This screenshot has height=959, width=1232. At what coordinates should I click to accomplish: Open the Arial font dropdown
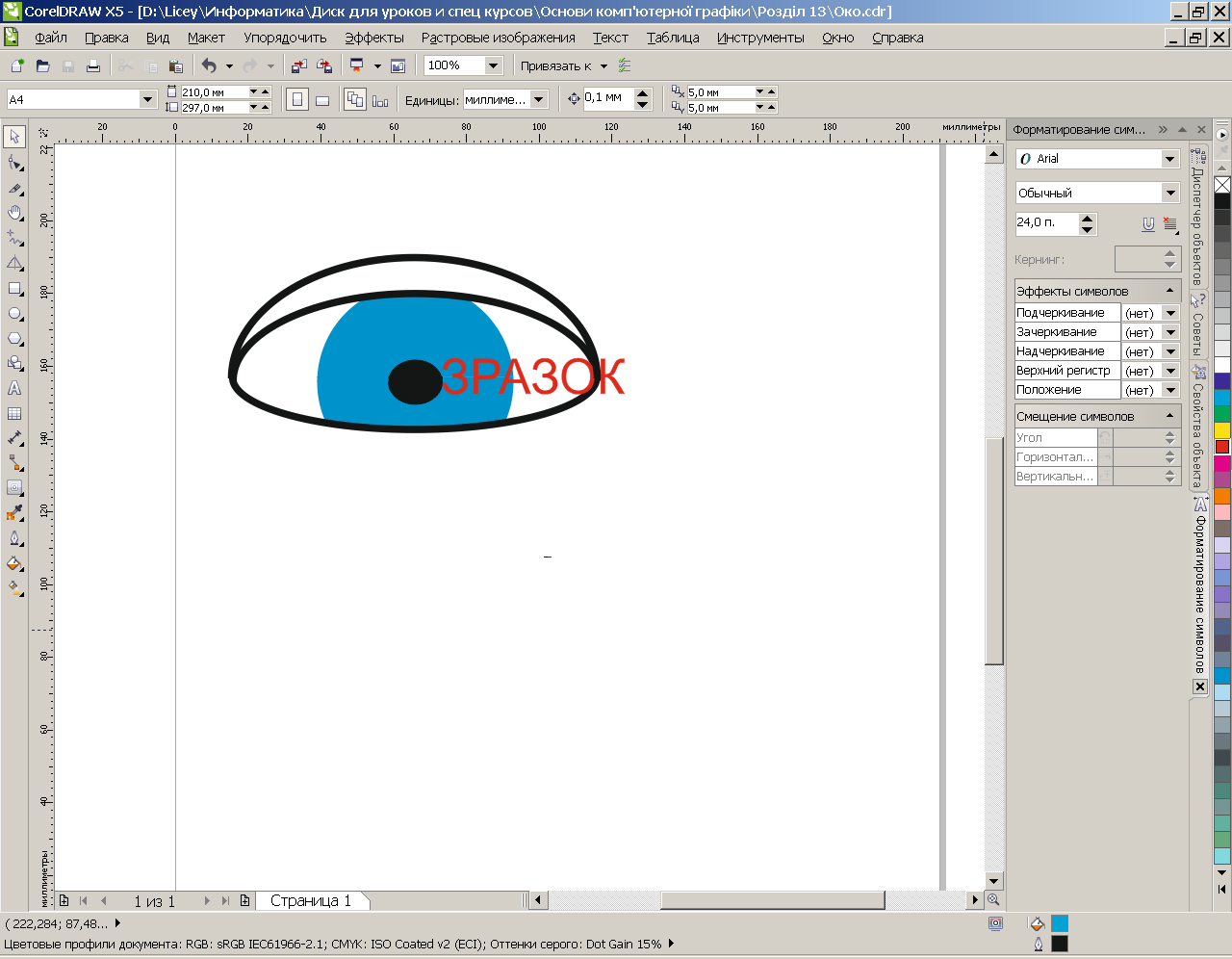tap(1170, 159)
